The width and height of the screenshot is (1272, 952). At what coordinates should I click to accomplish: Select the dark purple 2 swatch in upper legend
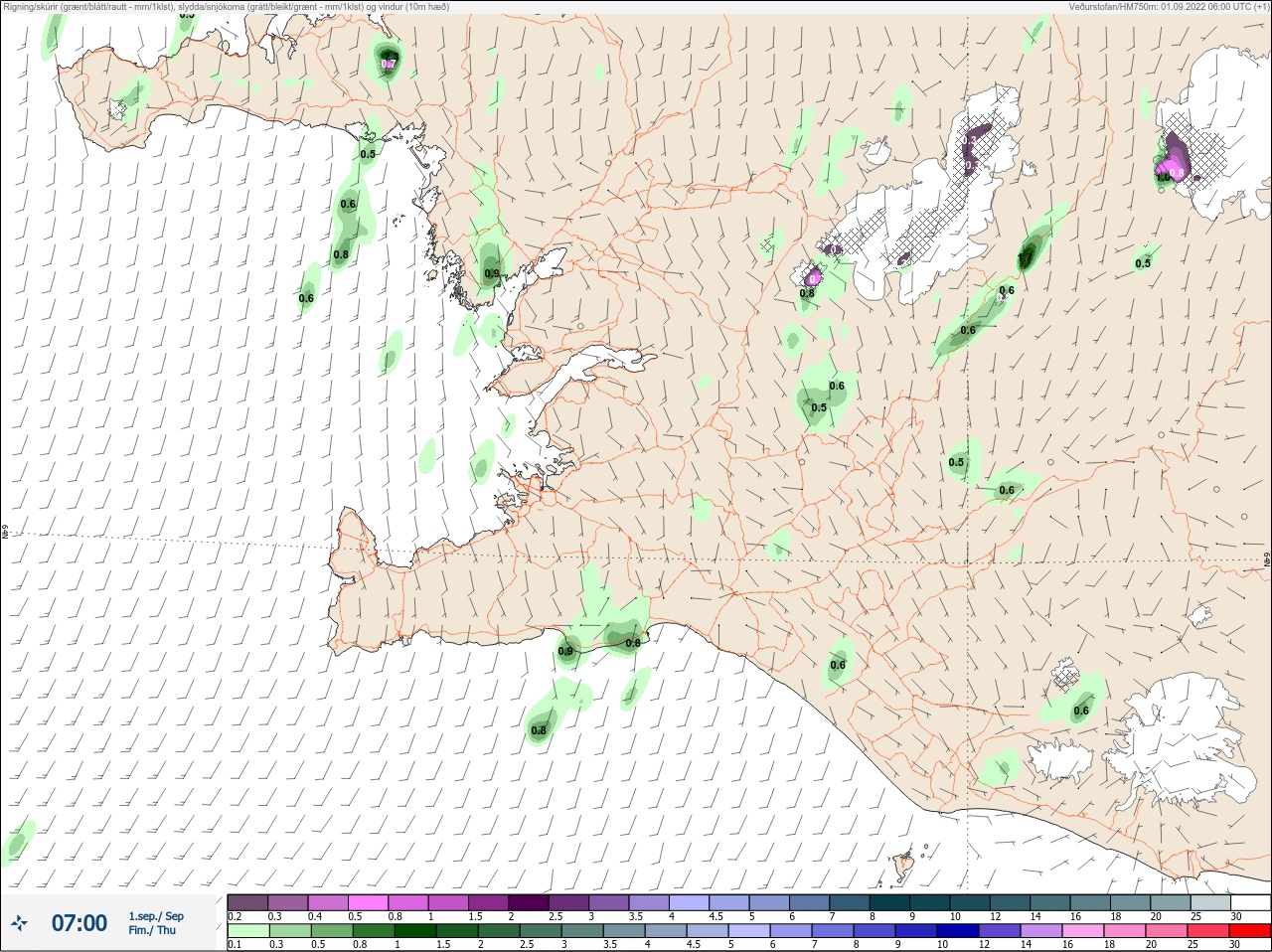[529, 902]
